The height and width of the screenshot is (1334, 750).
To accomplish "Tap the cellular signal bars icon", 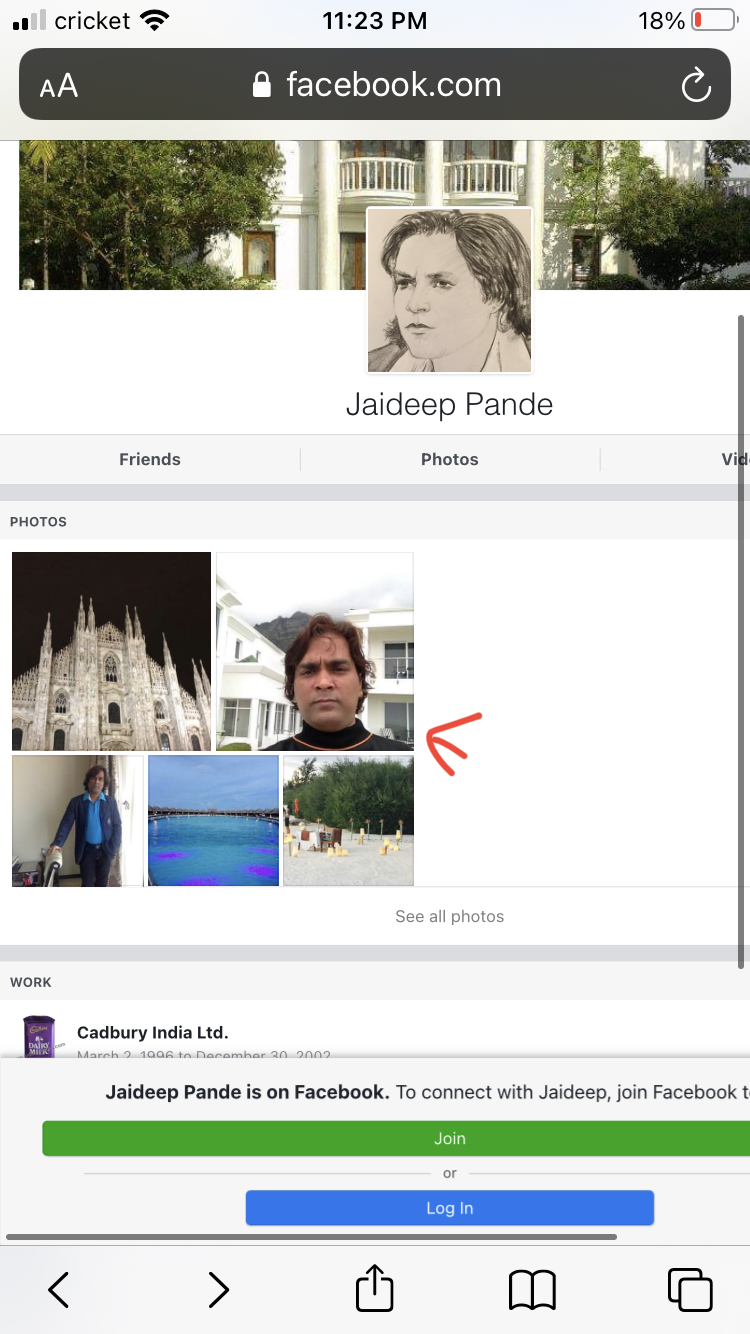I will [30, 20].
